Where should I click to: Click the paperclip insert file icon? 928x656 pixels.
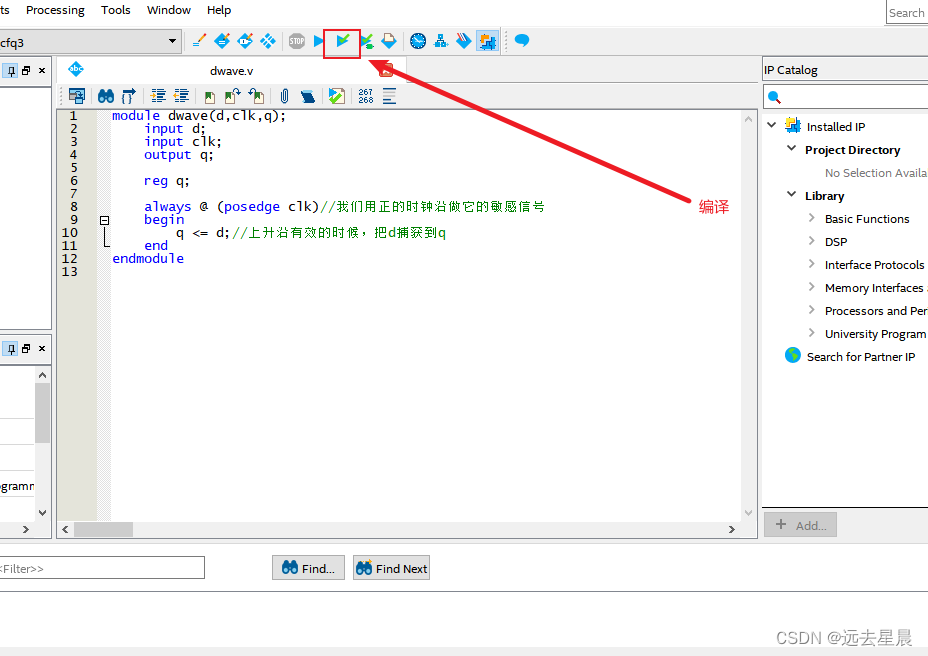click(x=285, y=96)
